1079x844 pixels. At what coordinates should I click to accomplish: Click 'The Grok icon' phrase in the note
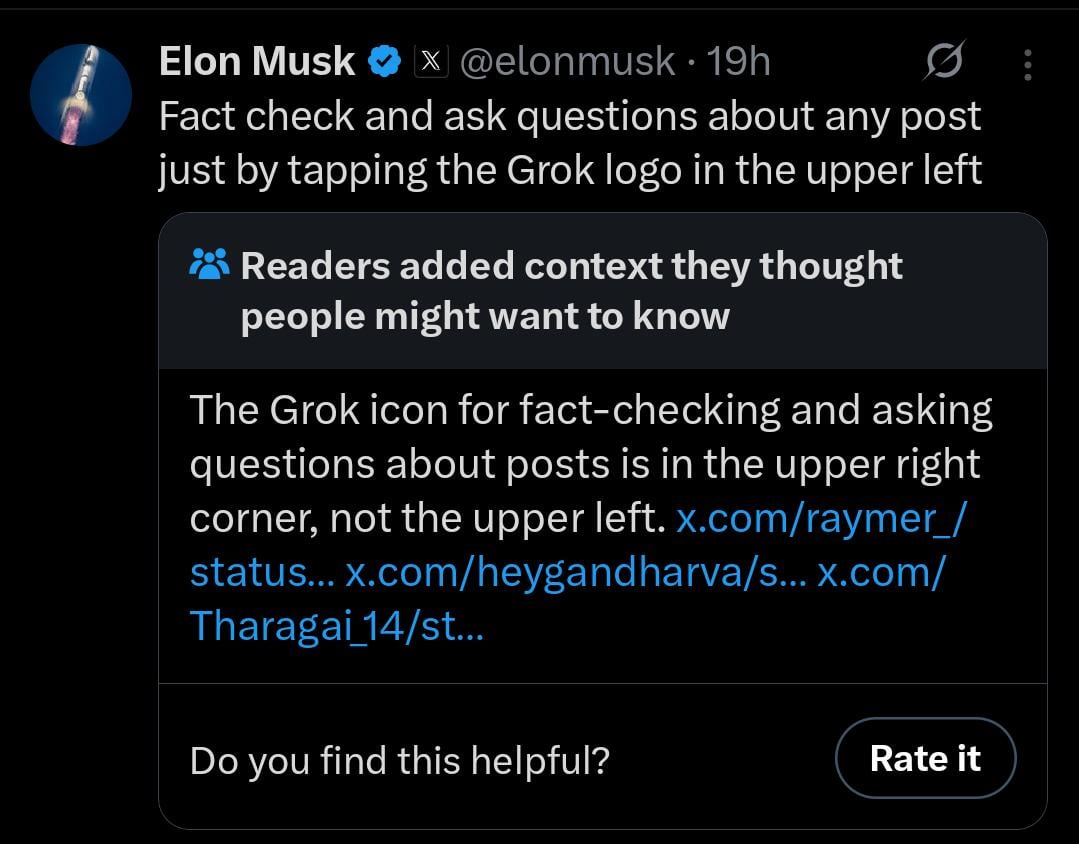click(x=318, y=411)
